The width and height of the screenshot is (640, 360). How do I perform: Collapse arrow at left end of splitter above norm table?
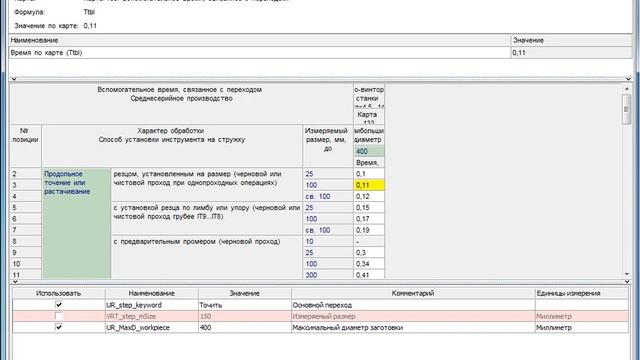tap(14, 79)
